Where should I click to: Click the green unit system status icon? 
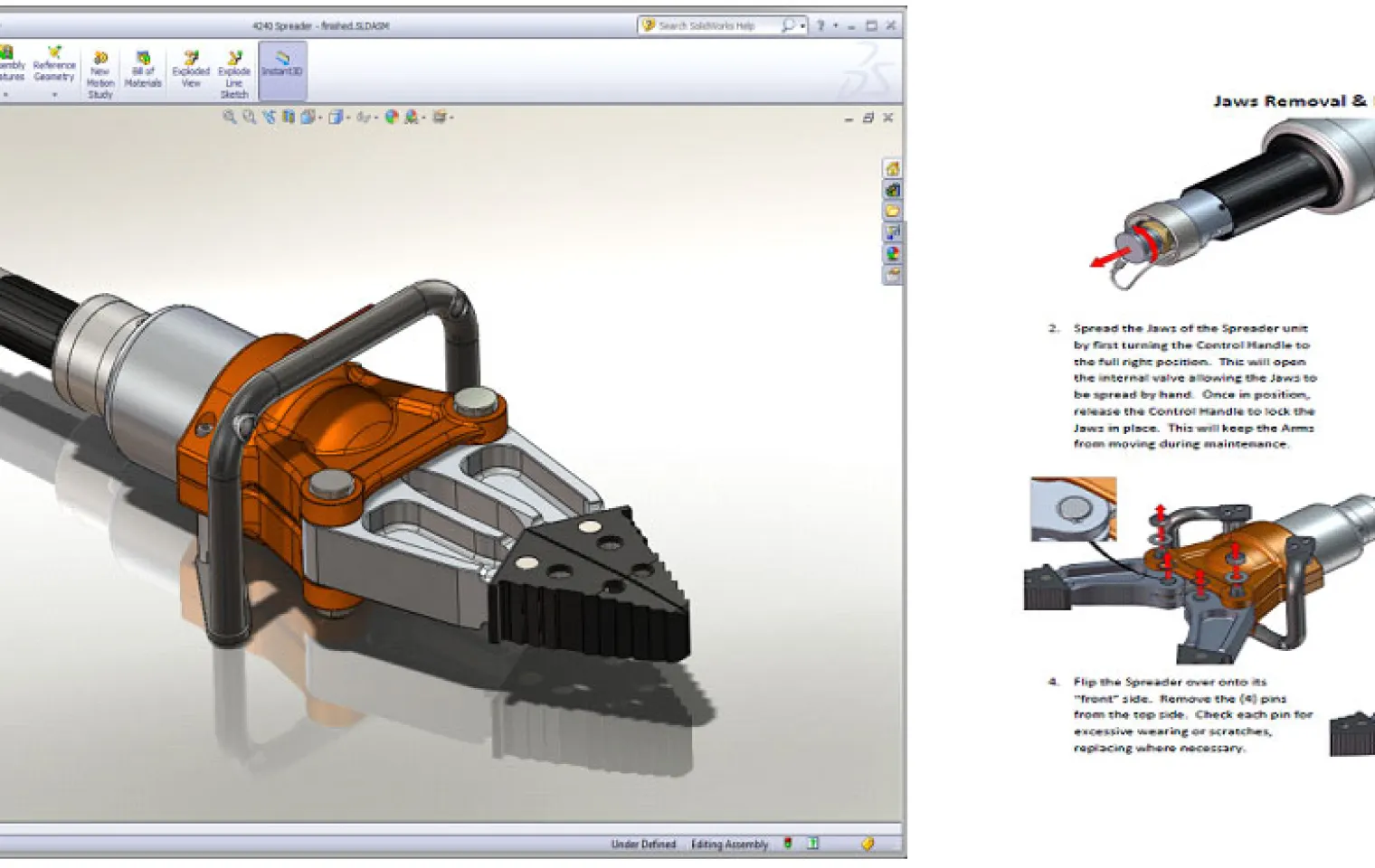tap(813, 844)
